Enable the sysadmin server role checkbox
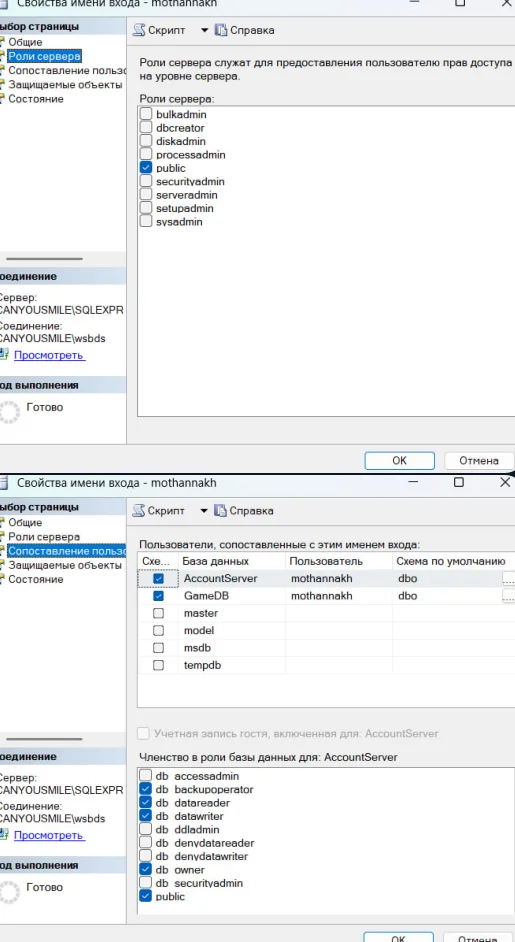Screen dimensions: 515x942 point(145,222)
